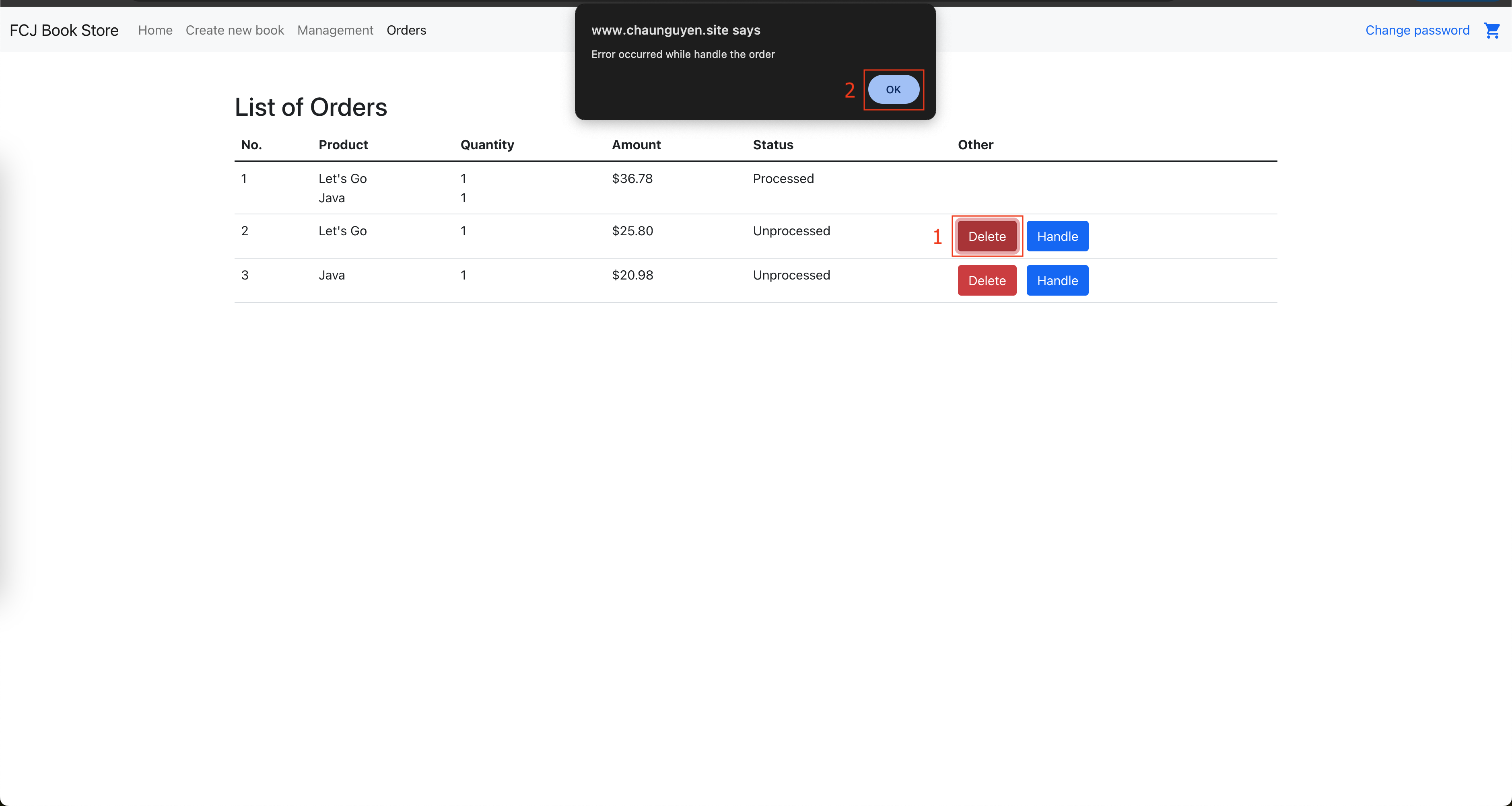The image size is (1512, 806).
Task: Open Create new book page
Action: point(235,30)
